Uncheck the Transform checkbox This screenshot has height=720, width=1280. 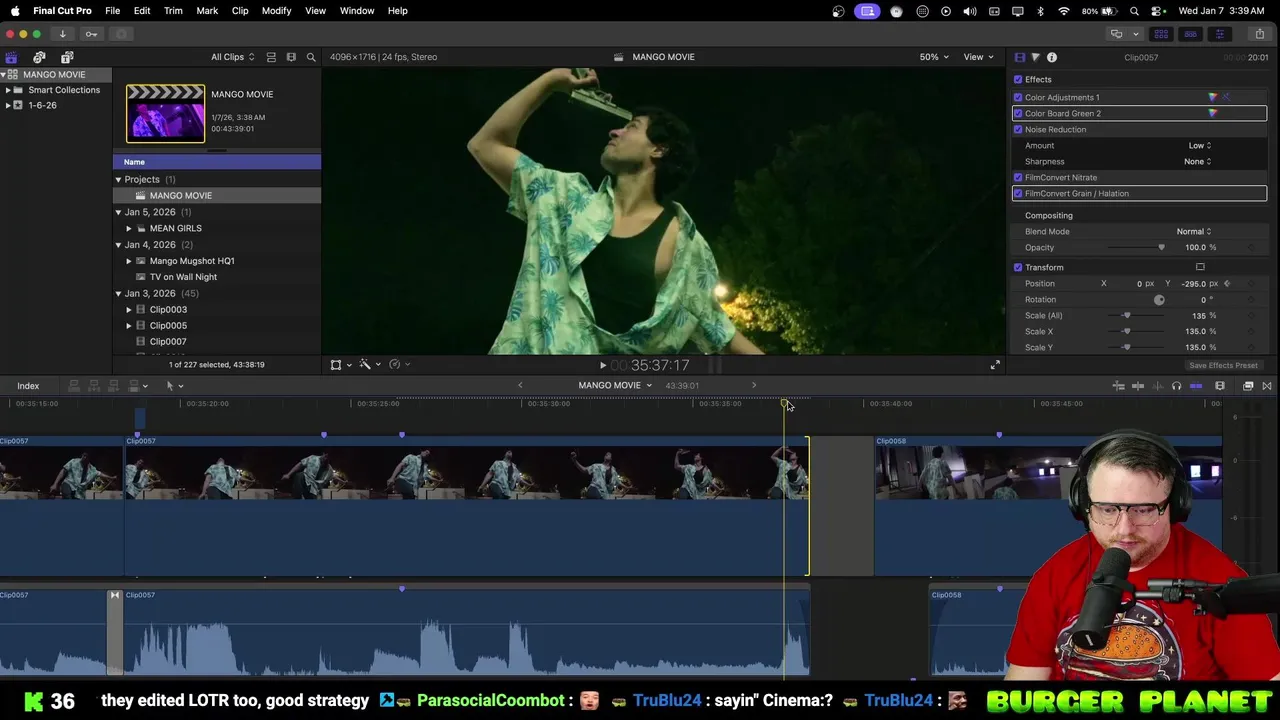pos(1018,267)
